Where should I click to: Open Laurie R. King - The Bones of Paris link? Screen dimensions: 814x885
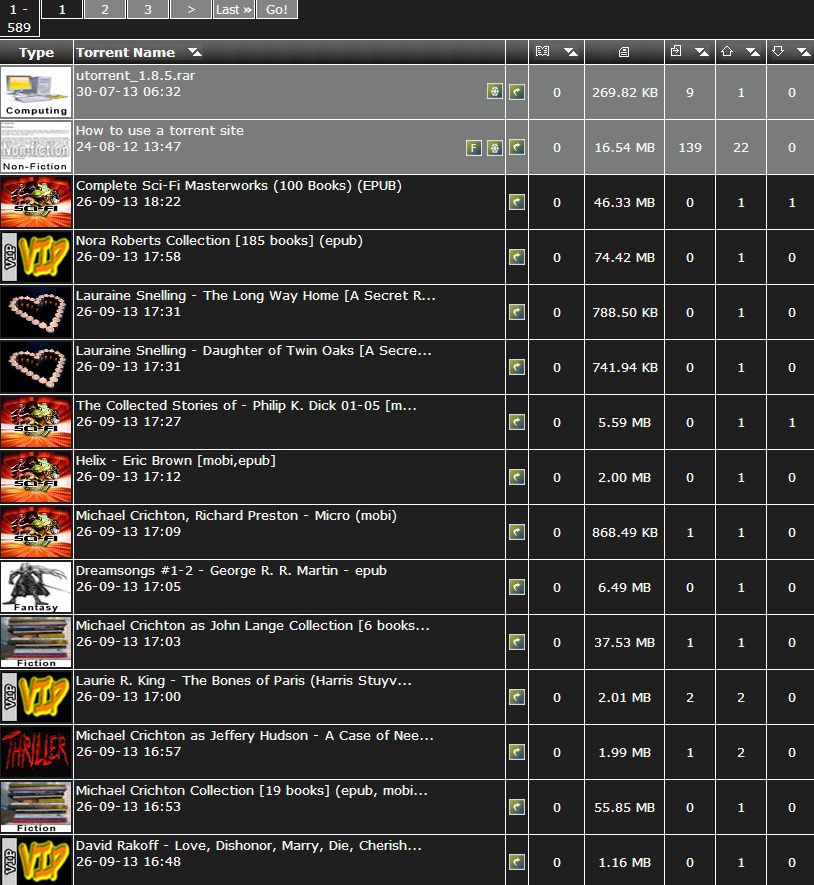pos(243,681)
